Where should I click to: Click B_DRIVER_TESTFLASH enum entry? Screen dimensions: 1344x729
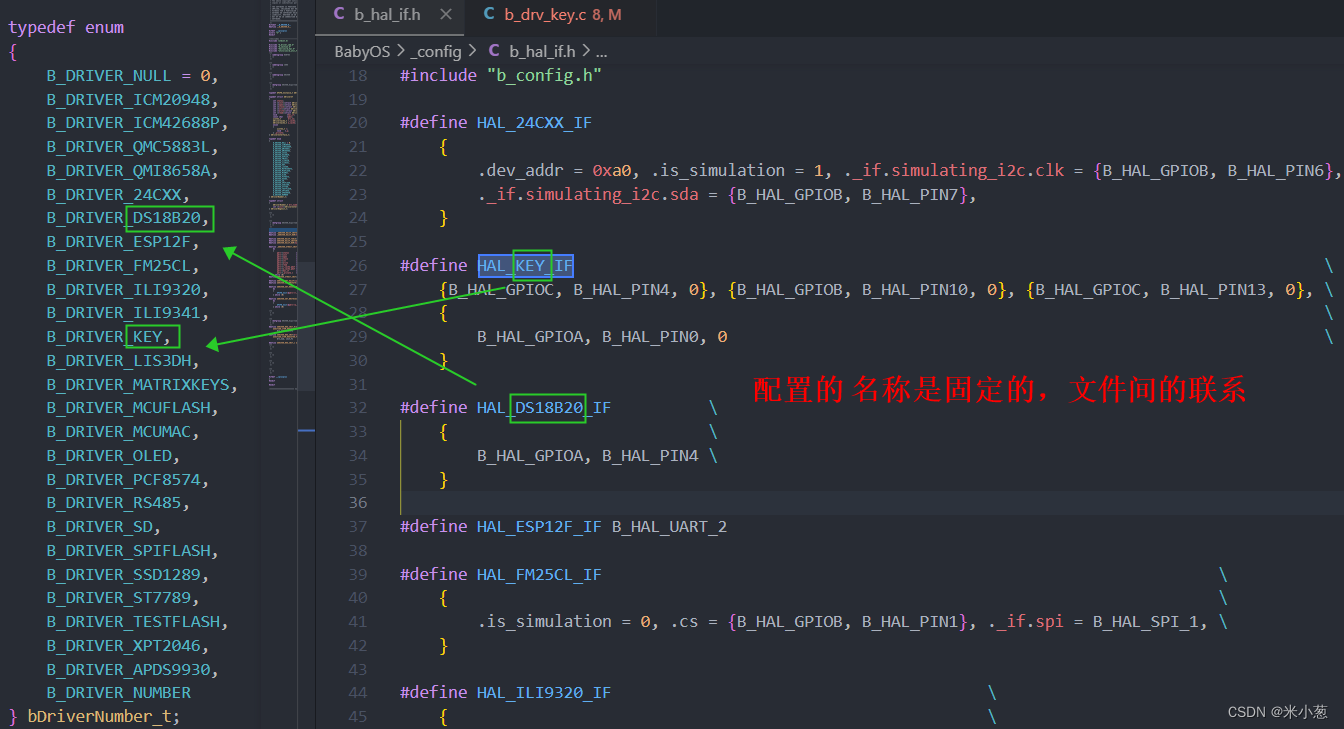coord(135,621)
